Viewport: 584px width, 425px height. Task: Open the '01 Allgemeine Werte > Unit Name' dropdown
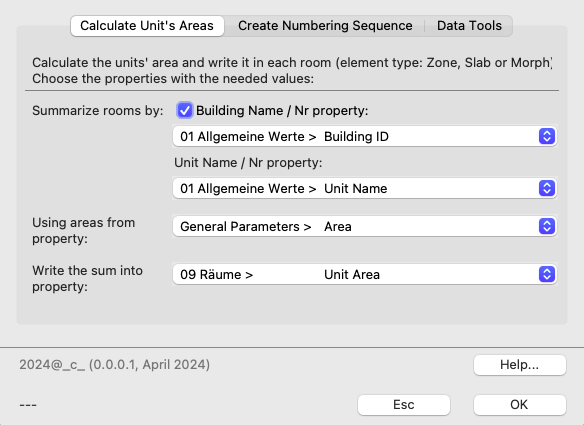[x=365, y=188]
